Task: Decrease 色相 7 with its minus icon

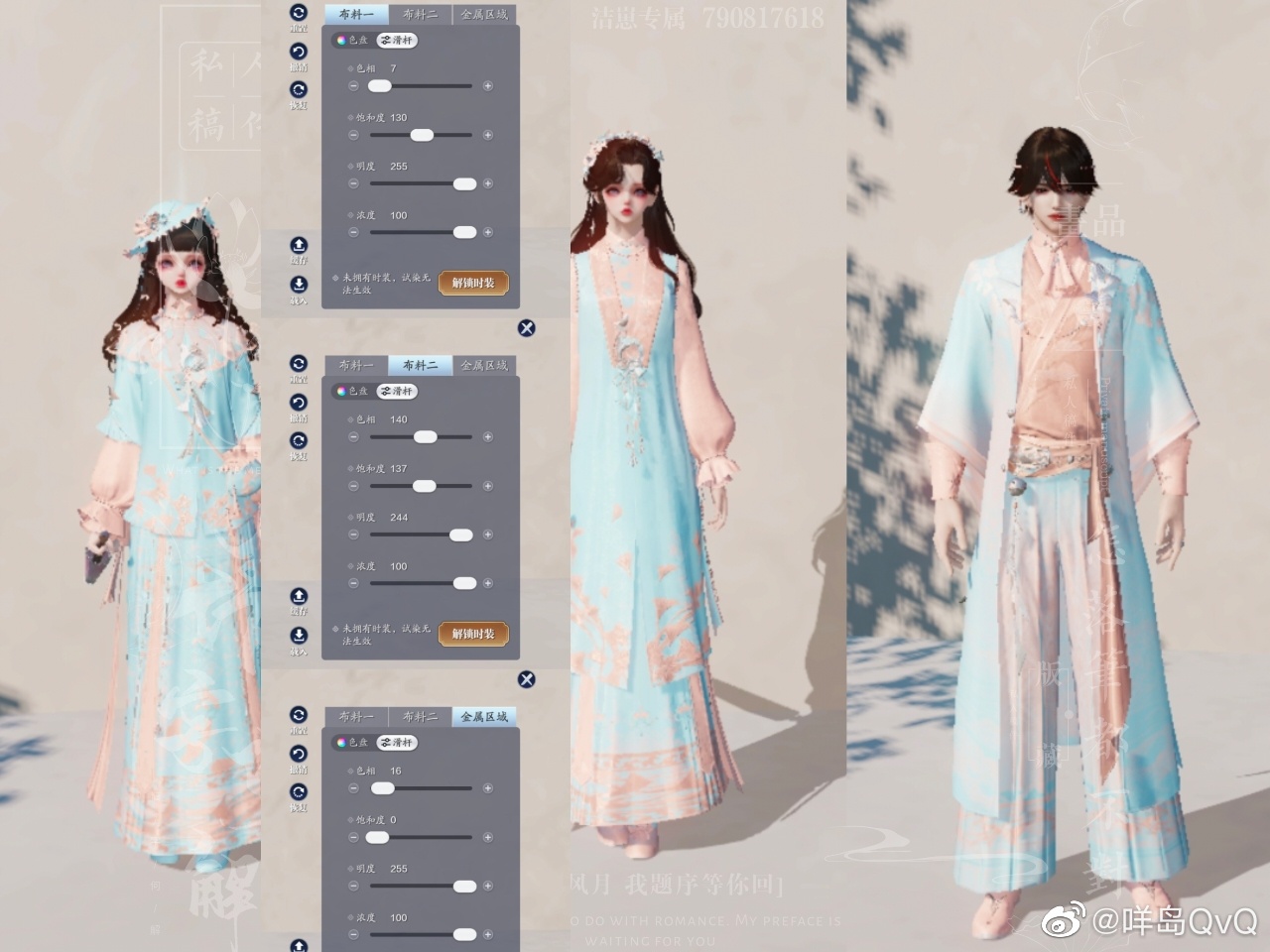Action: pyautogui.click(x=354, y=86)
